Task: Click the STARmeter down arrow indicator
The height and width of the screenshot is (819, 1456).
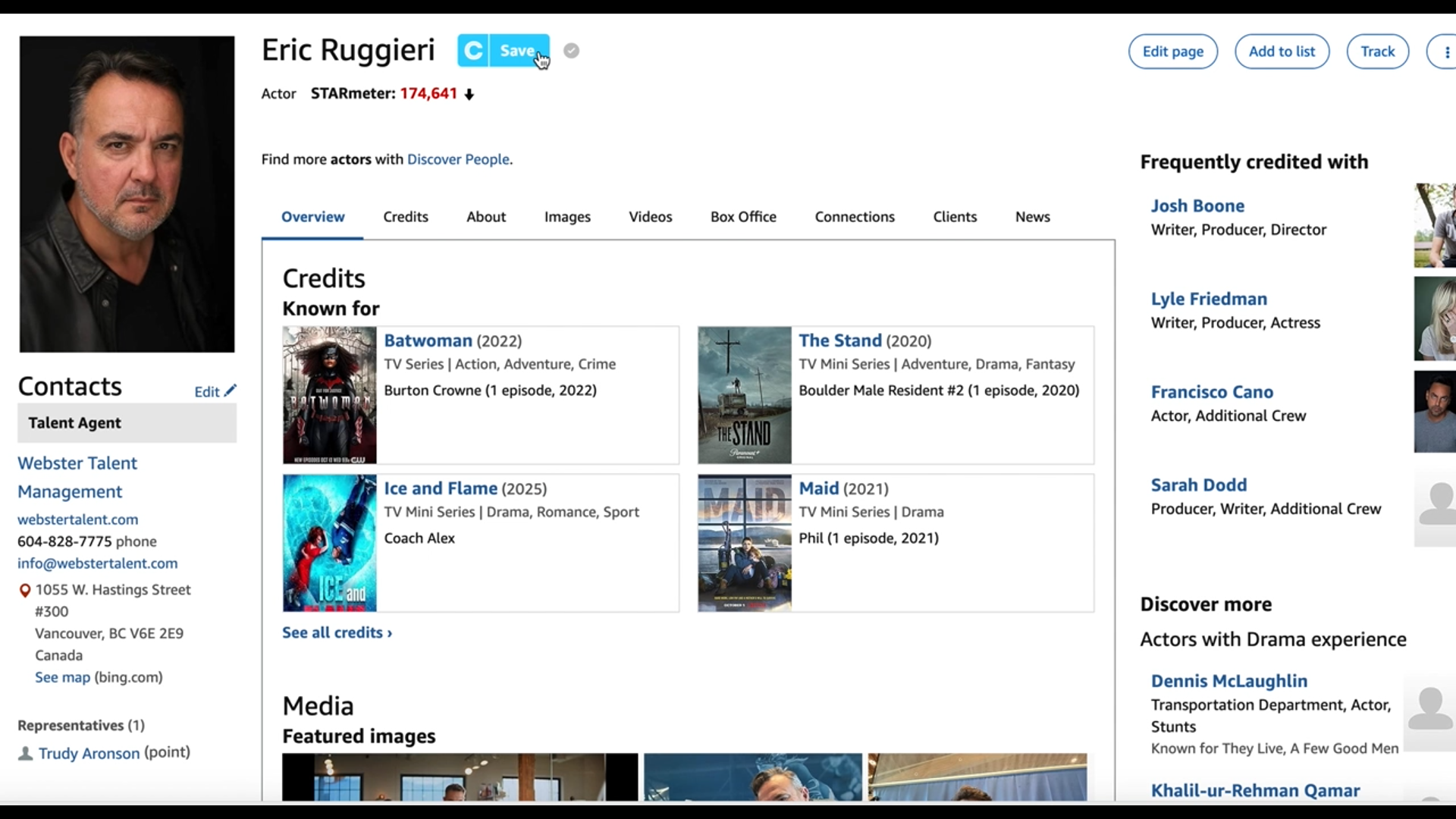Action: (x=469, y=95)
